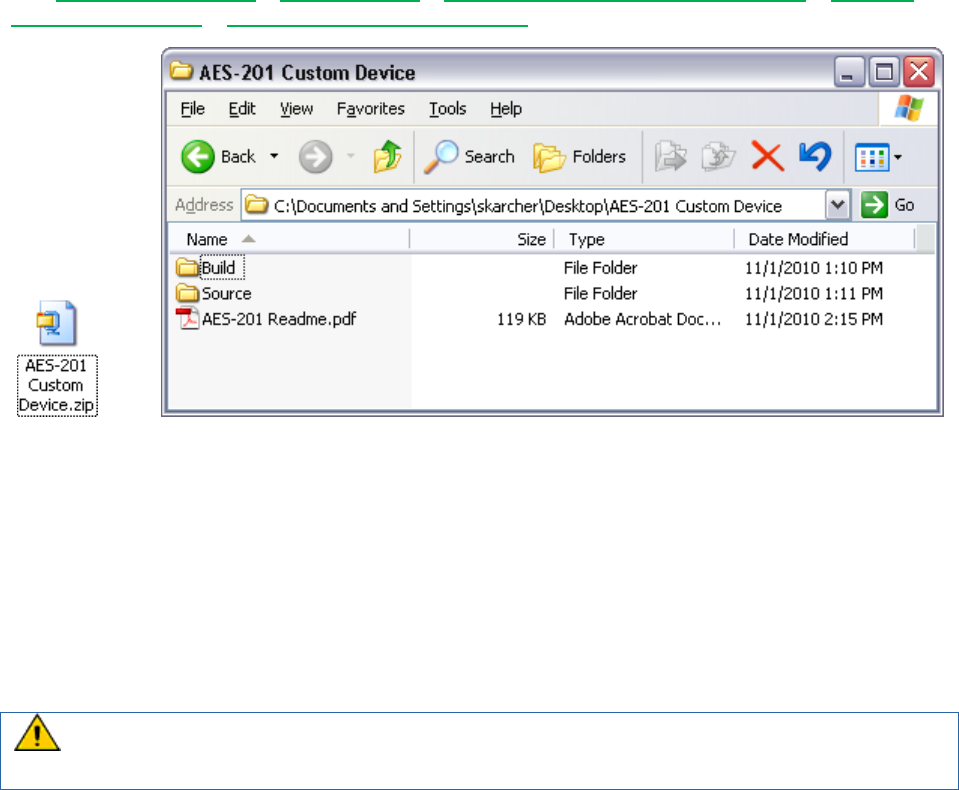The image size is (959, 790).
Task: Select the AES-201 Custom Device.zip desktop icon
Action: (x=56, y=323)
